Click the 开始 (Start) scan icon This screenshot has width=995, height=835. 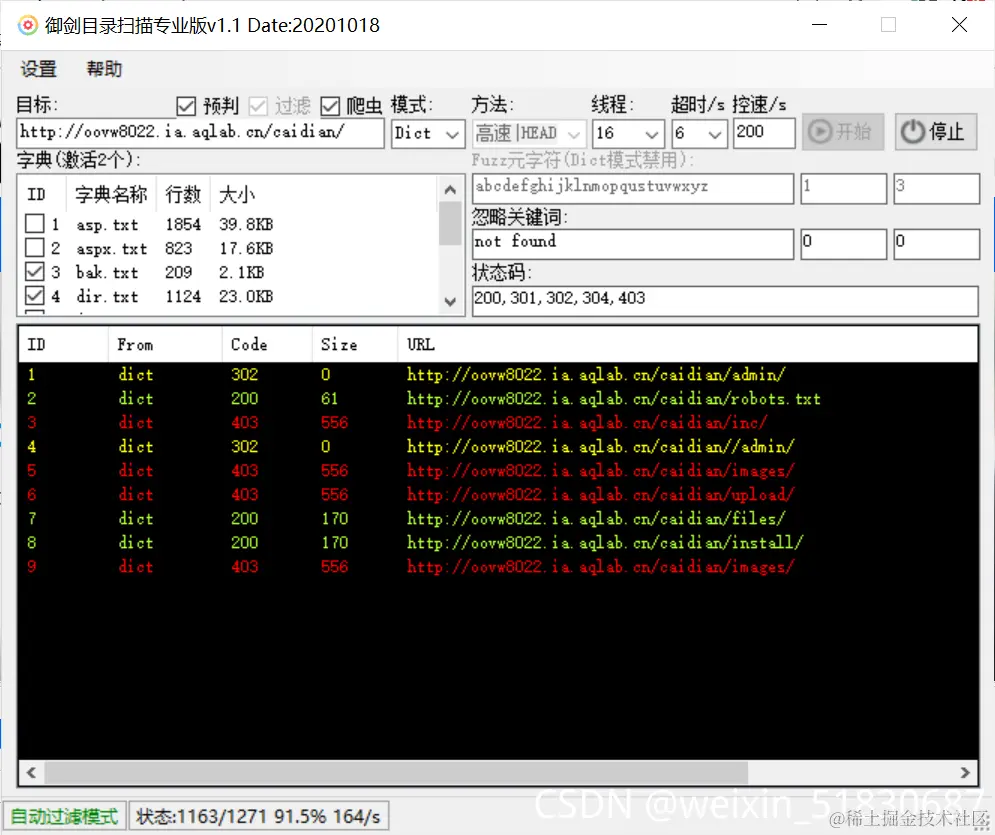(x=842, y=132)
